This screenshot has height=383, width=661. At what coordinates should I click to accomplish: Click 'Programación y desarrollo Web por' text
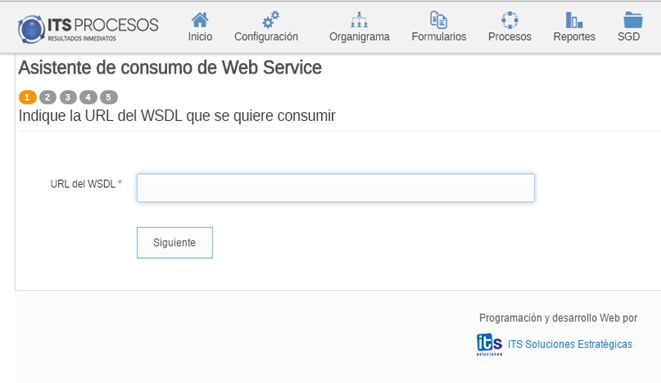(558, 318)
